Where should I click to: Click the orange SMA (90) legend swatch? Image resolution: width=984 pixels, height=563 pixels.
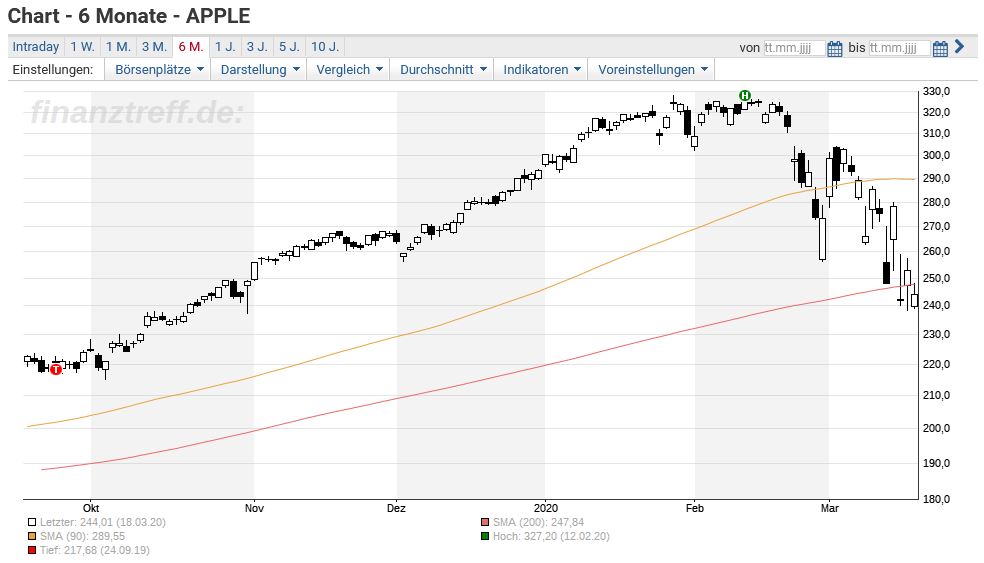click(32, 536)
